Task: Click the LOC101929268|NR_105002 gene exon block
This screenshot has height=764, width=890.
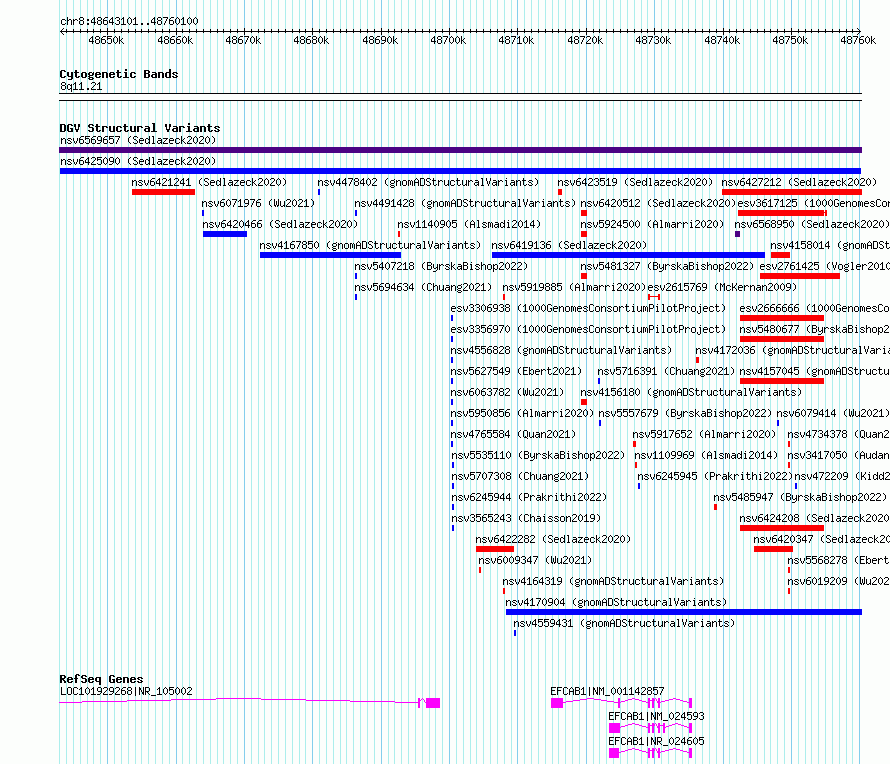Action: coord(433,703)
